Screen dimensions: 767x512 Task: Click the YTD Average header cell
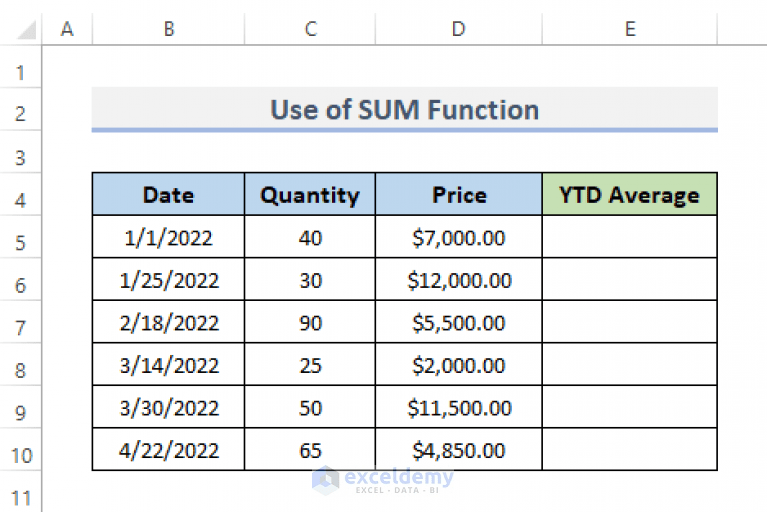(630, 194)
